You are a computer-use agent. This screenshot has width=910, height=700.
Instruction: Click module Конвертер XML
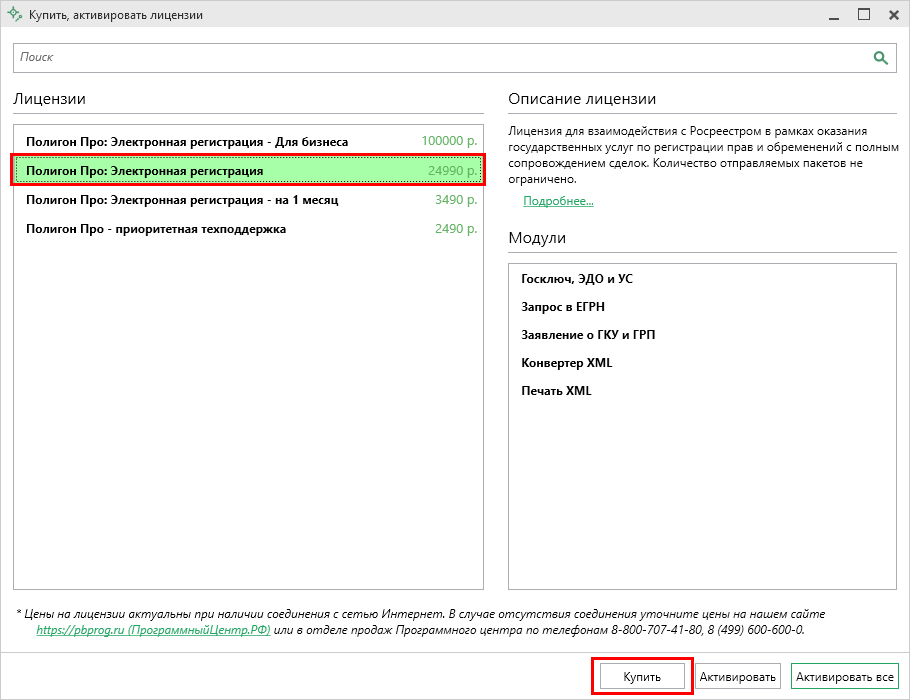pyautogui.click(x=566, y=363)
